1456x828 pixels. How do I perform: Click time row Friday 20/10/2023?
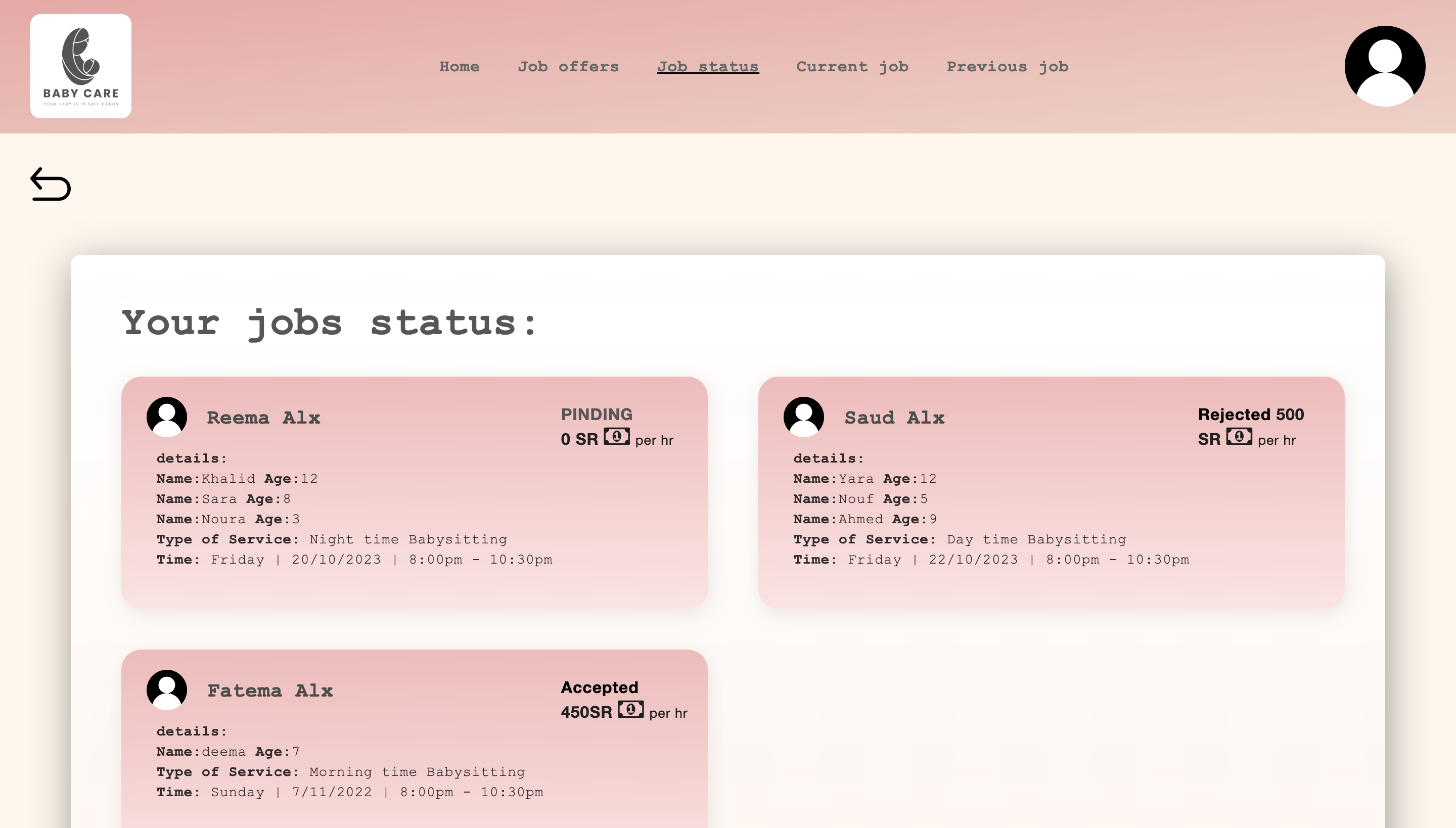point(354,560)
